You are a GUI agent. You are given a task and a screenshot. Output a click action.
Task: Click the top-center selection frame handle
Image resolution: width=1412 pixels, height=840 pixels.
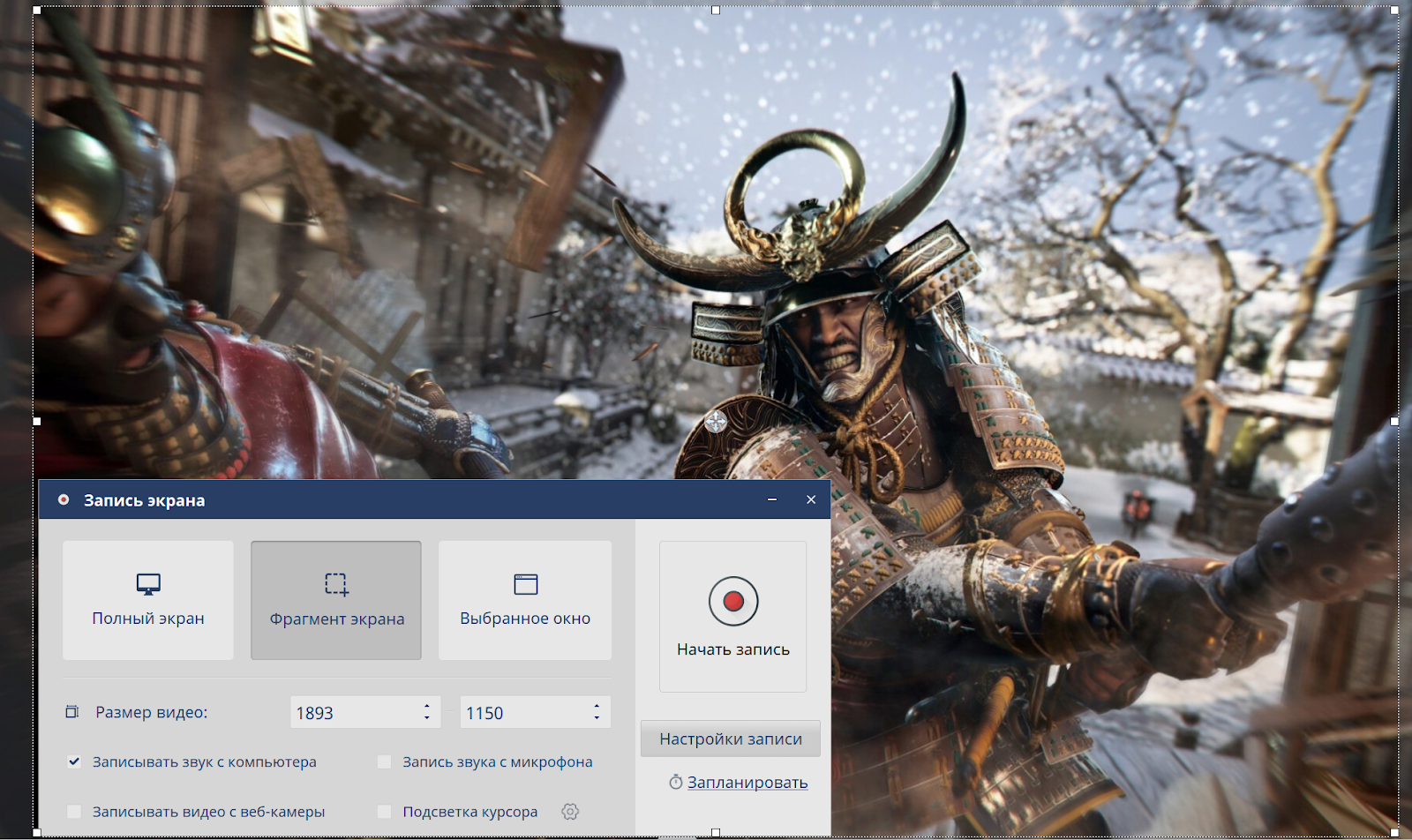coord(716,11)
